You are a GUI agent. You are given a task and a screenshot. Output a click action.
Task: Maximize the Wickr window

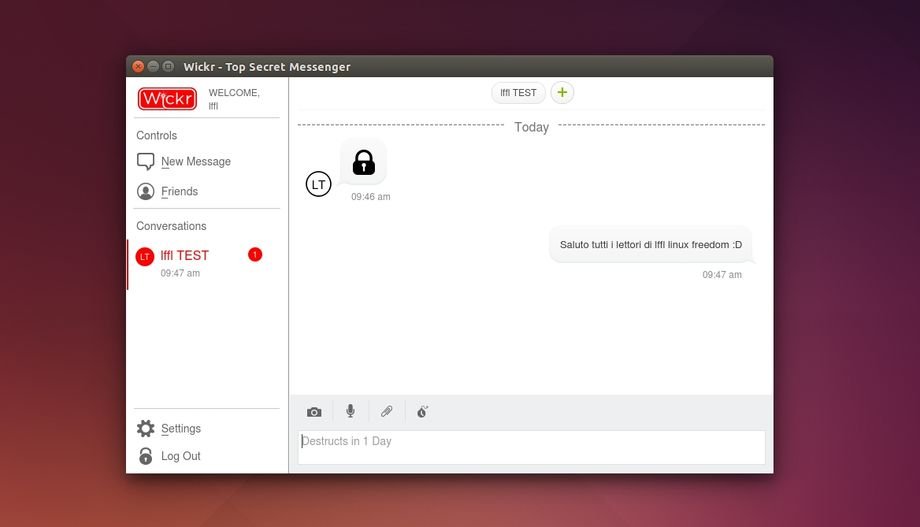168,66
